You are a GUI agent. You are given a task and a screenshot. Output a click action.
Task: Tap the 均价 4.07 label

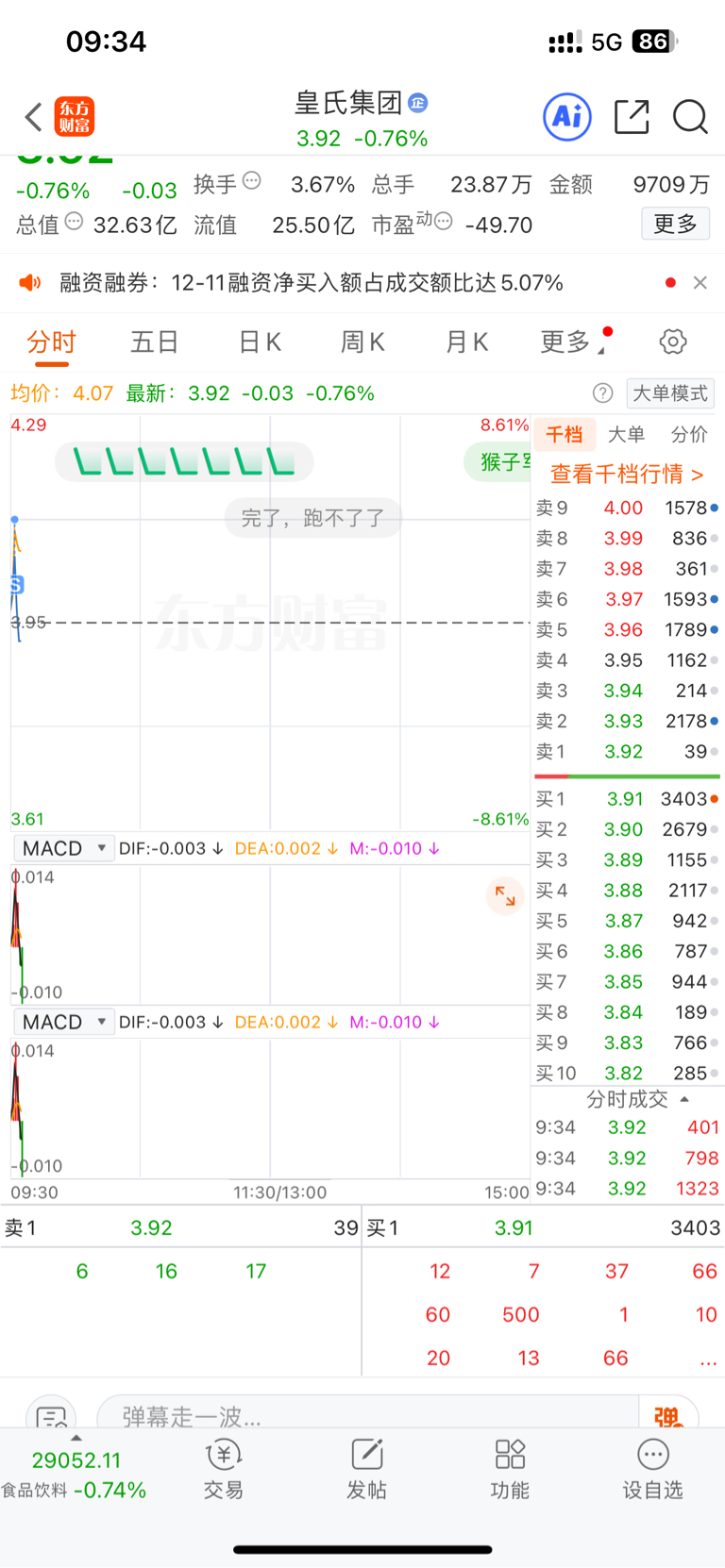click(62, 393)
